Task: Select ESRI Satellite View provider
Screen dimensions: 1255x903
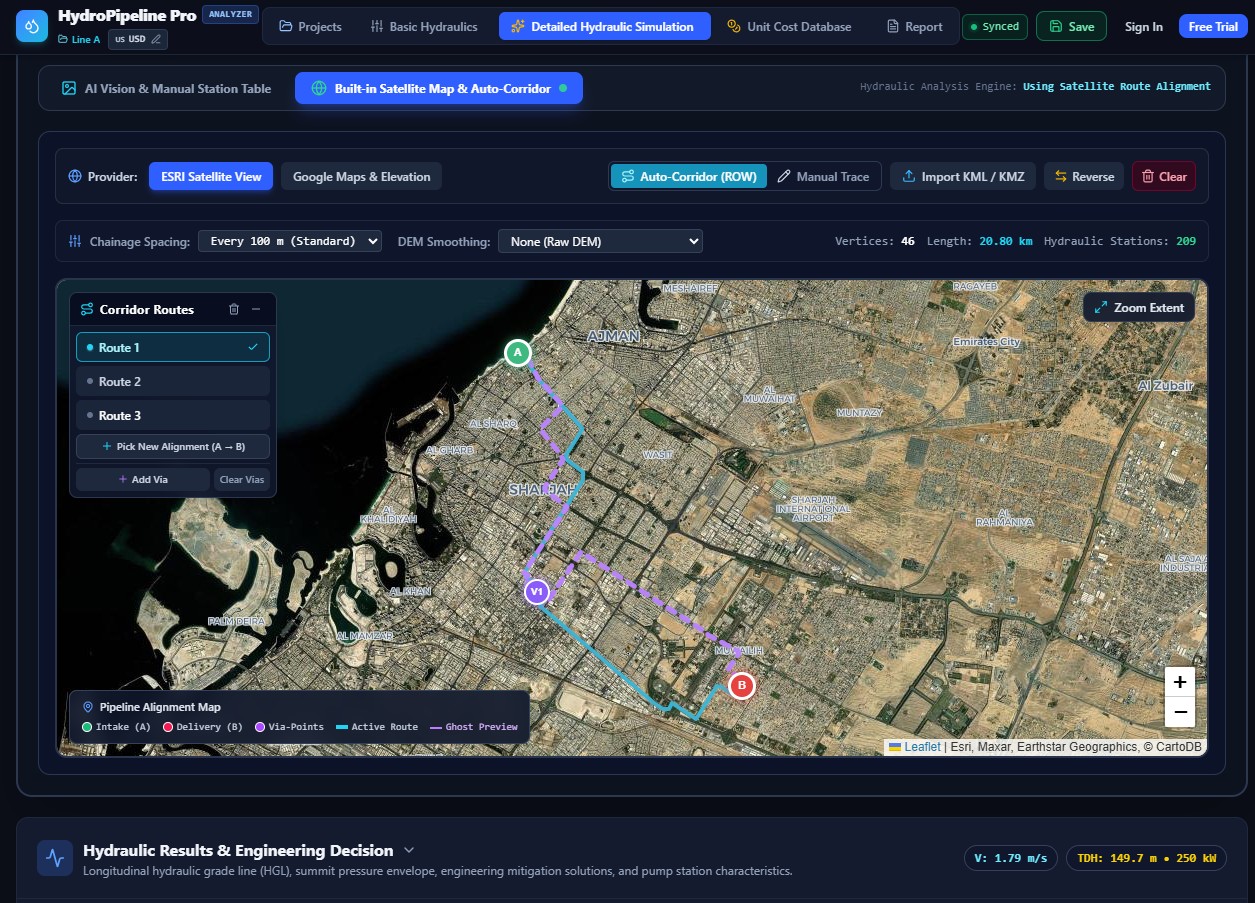Action: (211, 177)
